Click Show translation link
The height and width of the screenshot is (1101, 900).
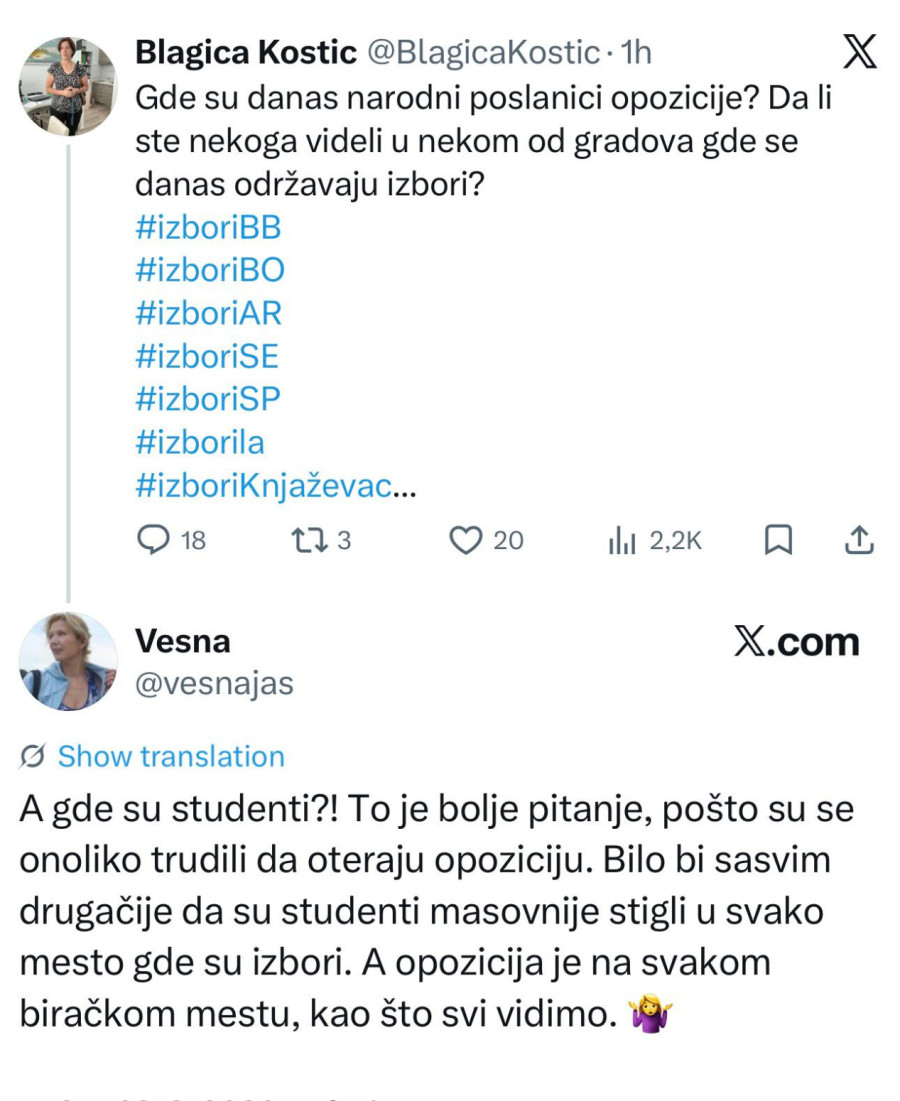tap(171, 757)
